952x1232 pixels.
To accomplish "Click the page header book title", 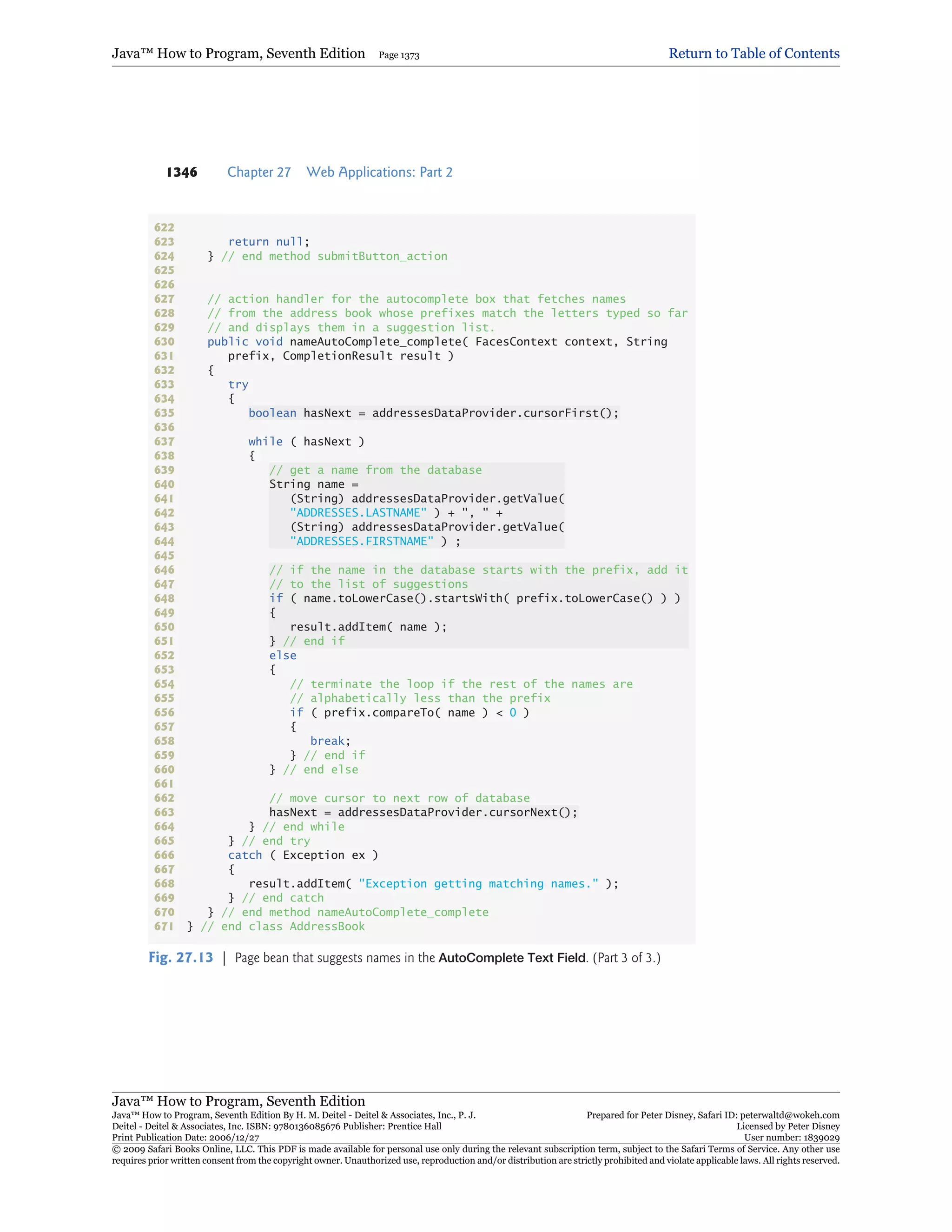I will (238, 53).
